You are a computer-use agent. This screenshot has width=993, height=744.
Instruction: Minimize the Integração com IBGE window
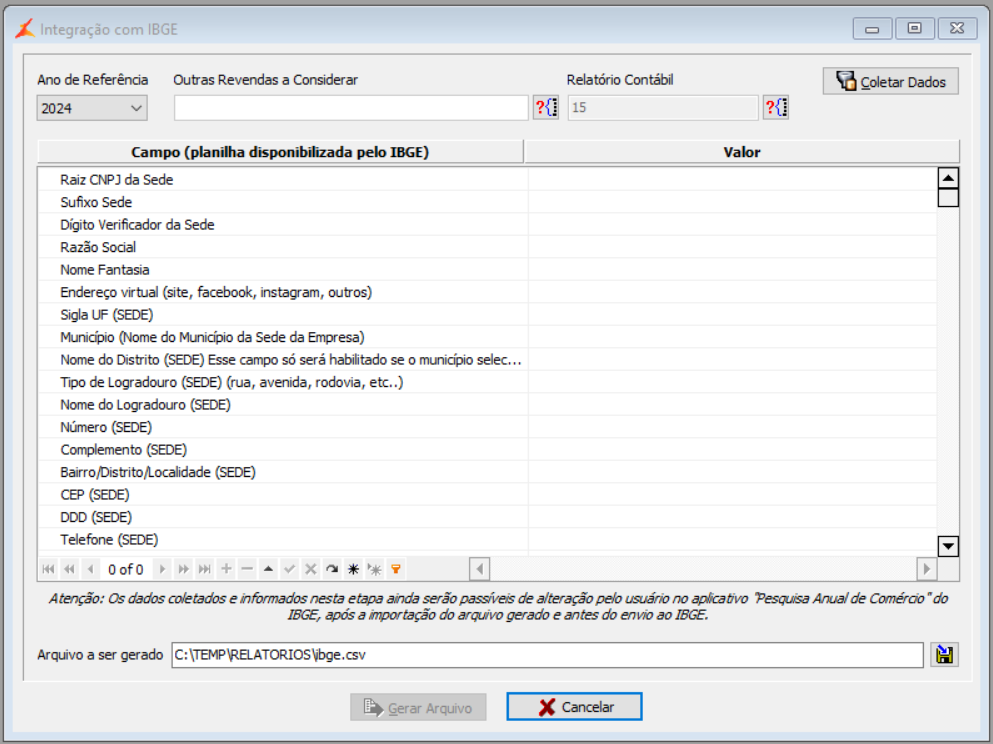point(872,28)
